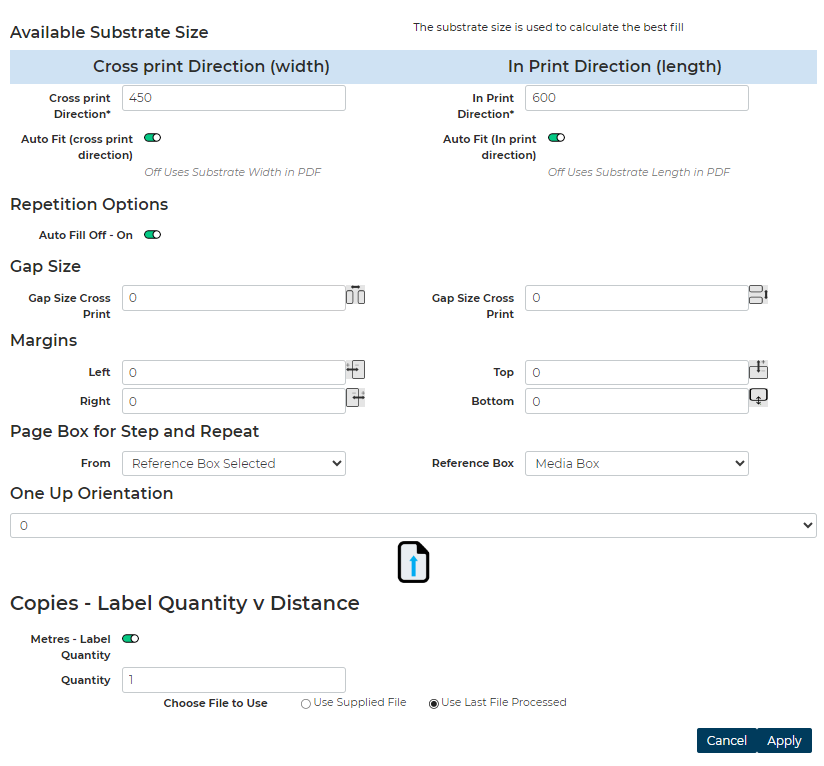Switch Metres - Label Quantity toggle
Screen dimensions: 824x766
130,638
